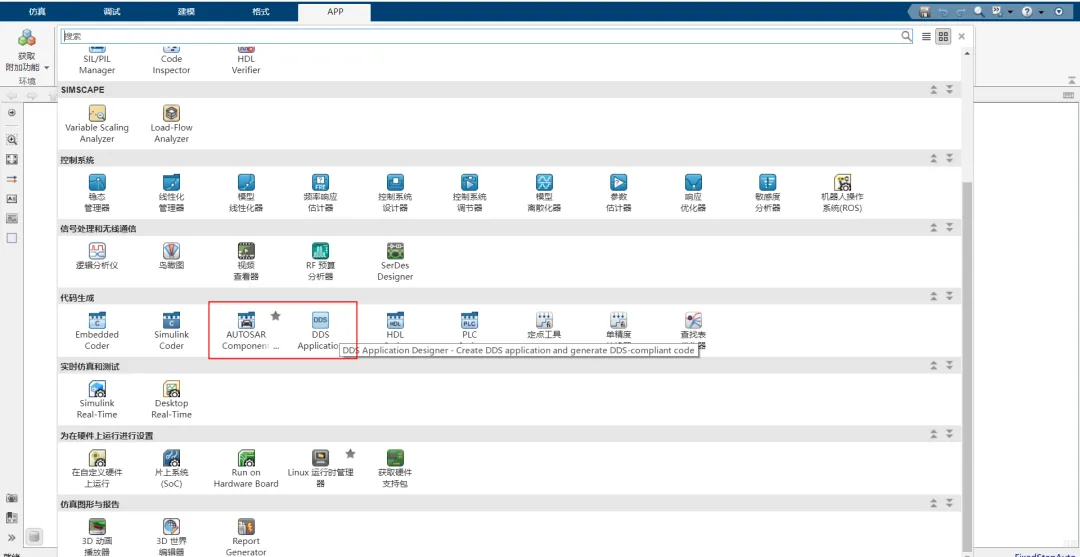Open the 定点工具 app
Image resolution: width=1080 pixels, height=557 pixels.
pyautogui.click(x=544, y=324)
